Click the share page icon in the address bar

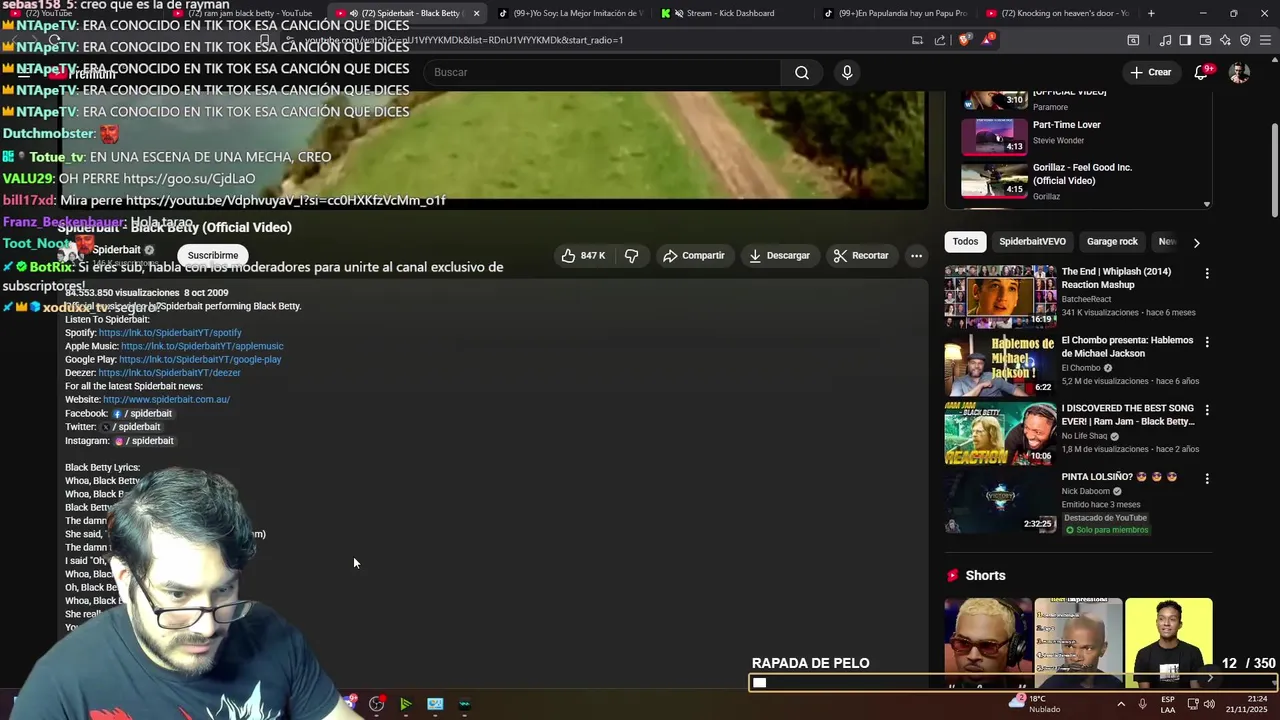(940, 40)
